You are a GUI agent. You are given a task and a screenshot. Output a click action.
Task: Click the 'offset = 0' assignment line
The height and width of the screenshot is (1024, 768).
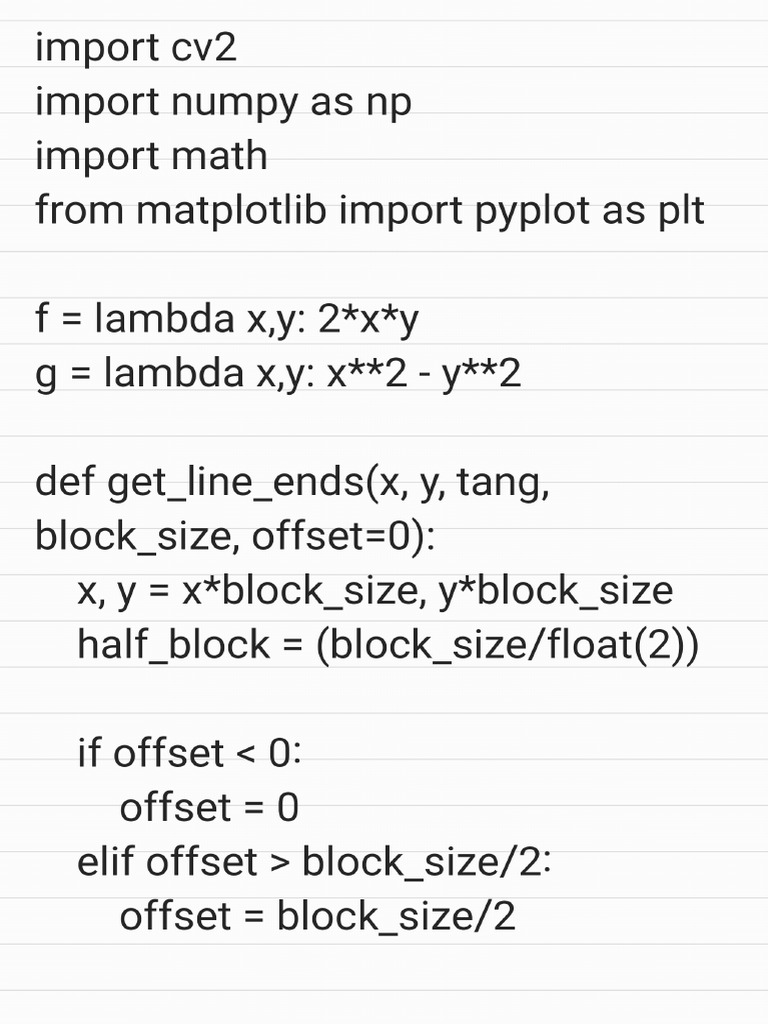209,807
